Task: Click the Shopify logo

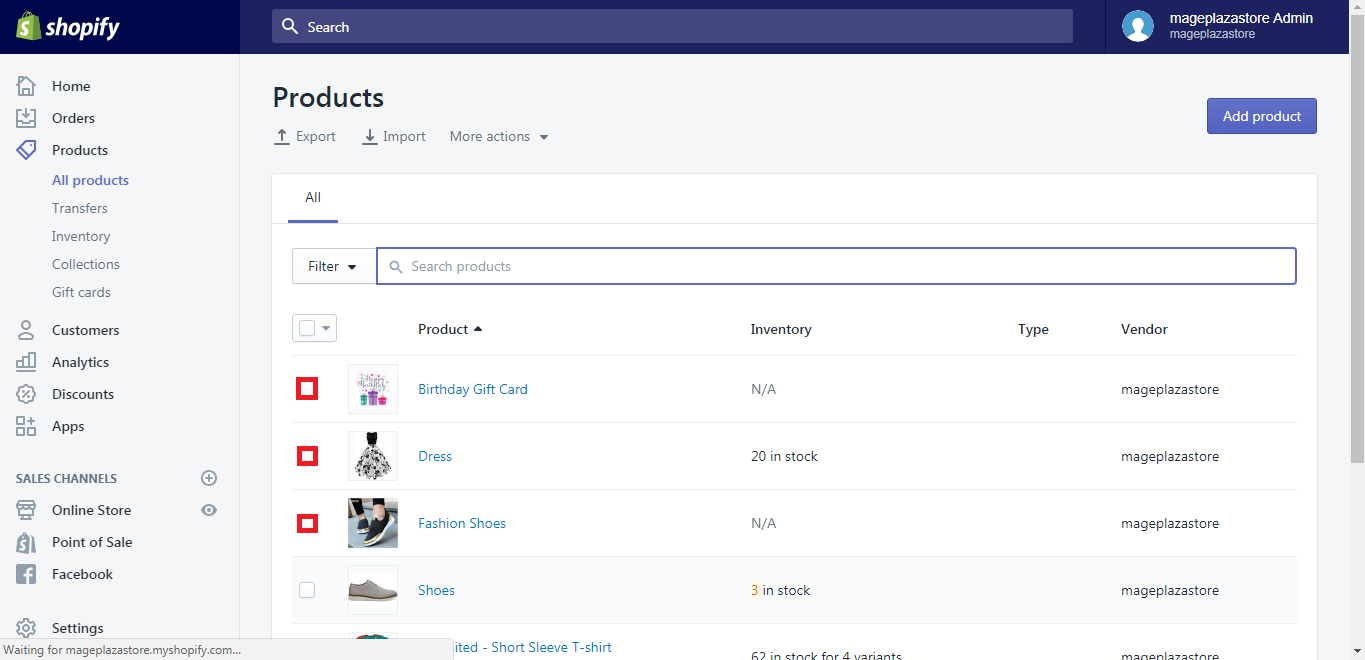Action: pyautogui.click(x=67, y=27)
